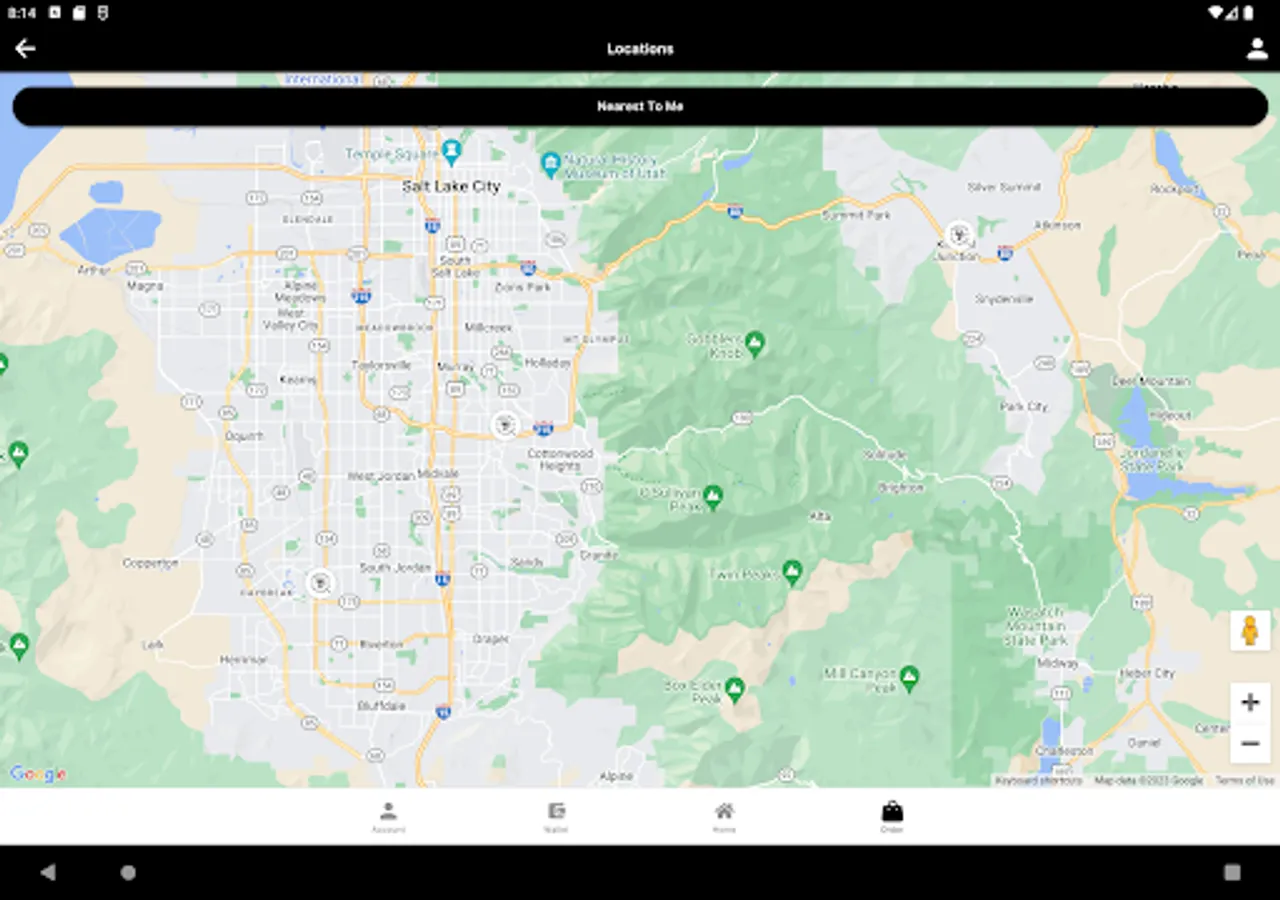
Task: Click the Magna map label
Action: 145,285
